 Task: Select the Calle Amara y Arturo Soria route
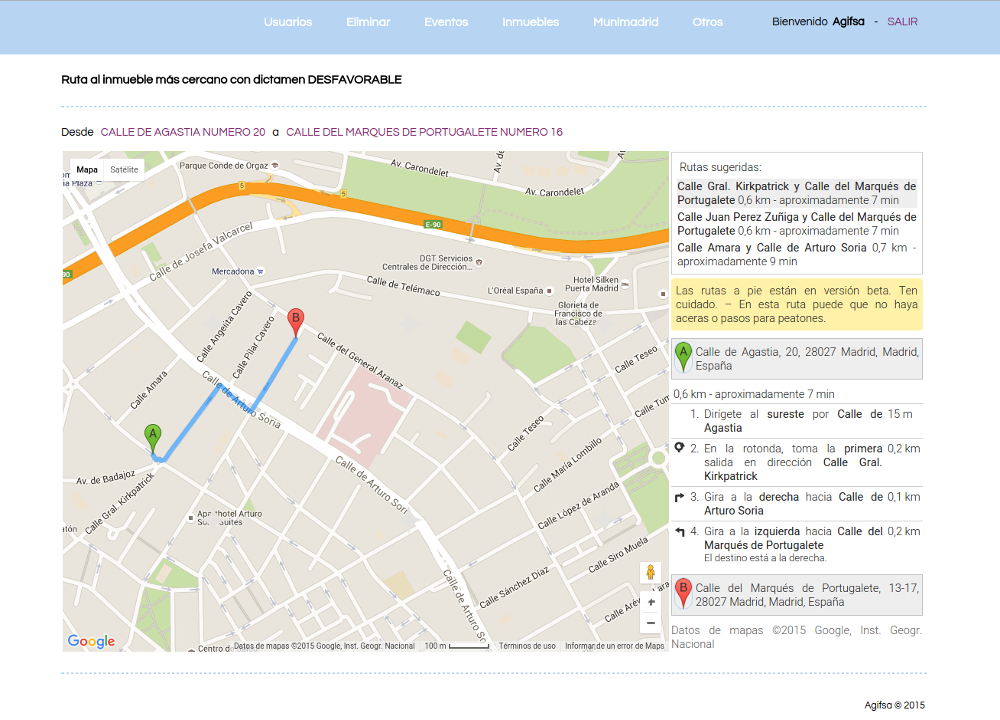796,254
